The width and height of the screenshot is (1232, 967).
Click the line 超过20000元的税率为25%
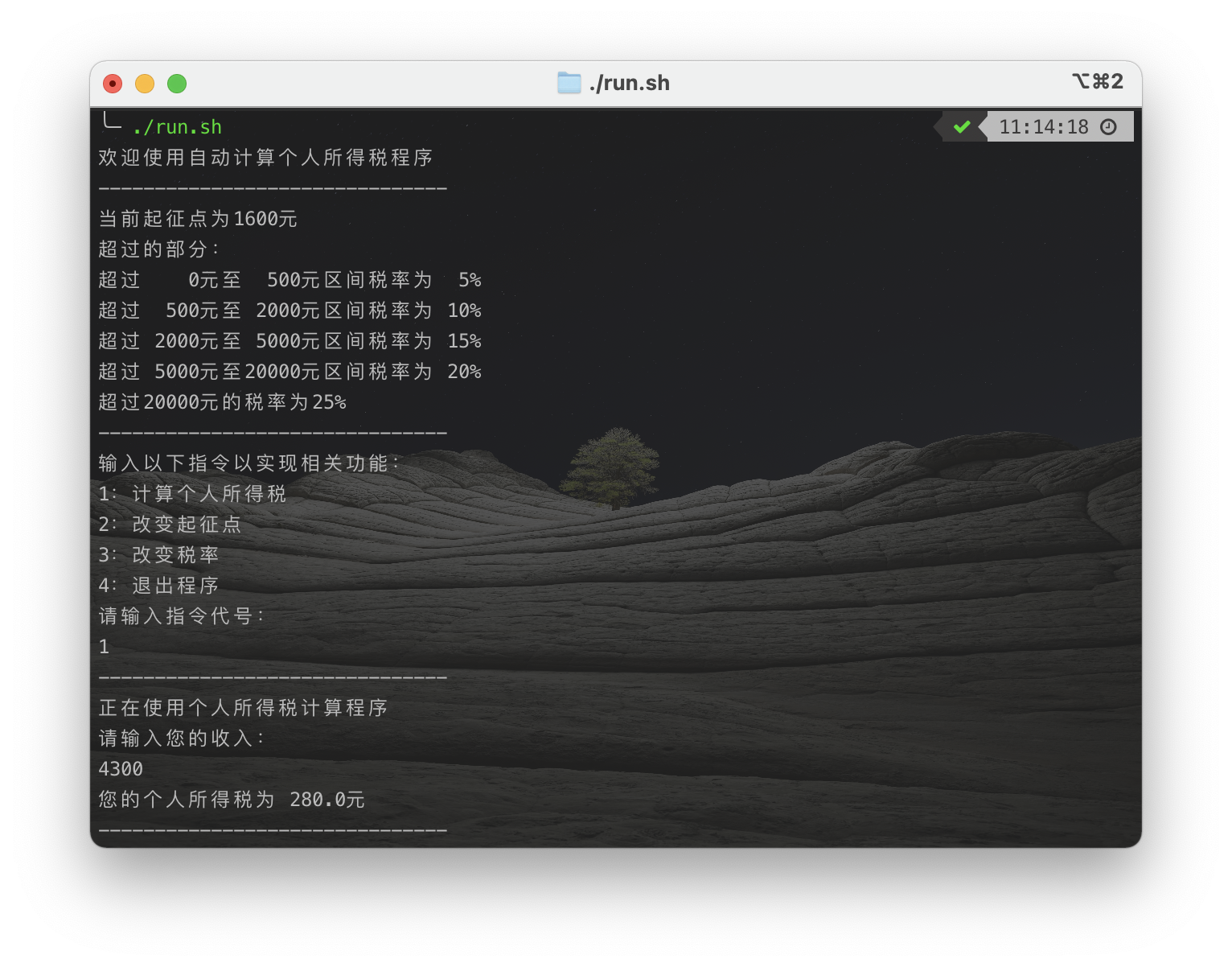pyautogui.click(x=222, y=402)
